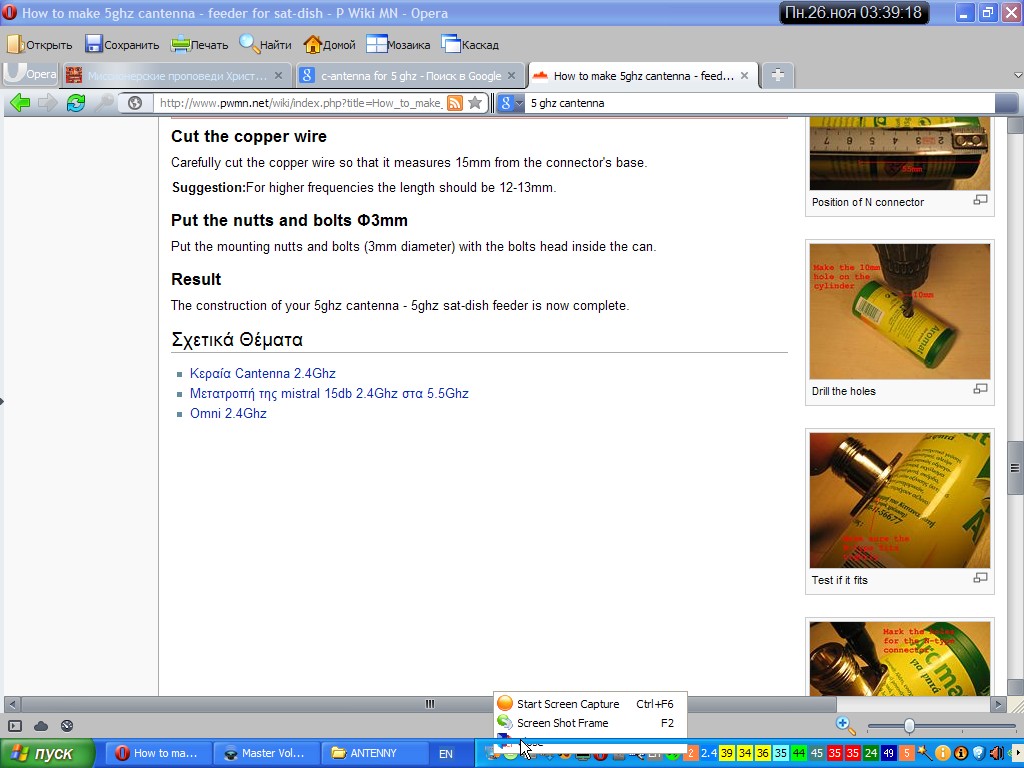1024x768 pixels.
Task: Close the How to make 5ghz cantenna tab
Action: coord(744,76)
